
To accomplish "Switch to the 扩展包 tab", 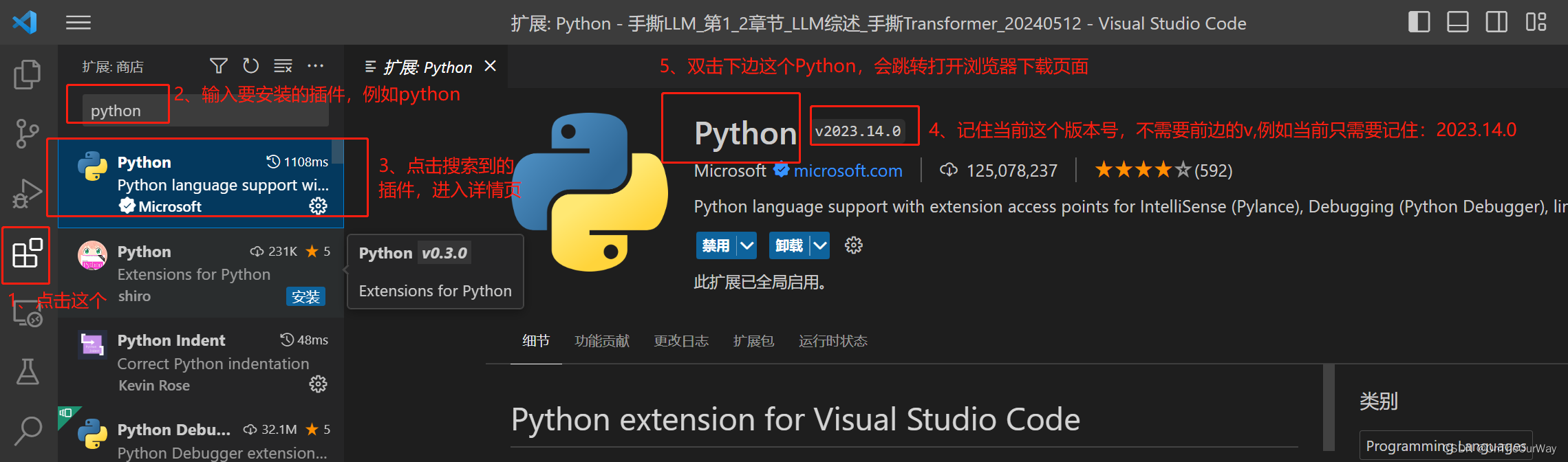I will [x=753, y=341].
